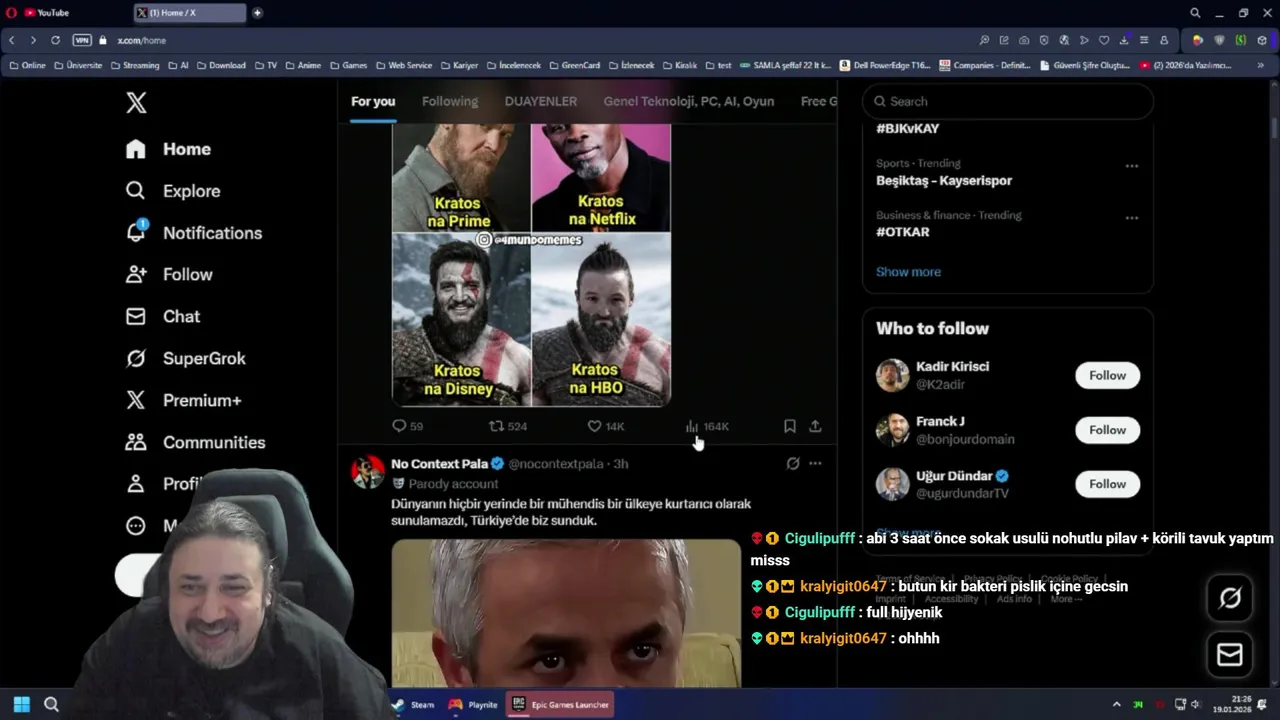Bookmark the Kratos meme post
The width and height of the screenshot is (1280, 720).
pos(789,426)
